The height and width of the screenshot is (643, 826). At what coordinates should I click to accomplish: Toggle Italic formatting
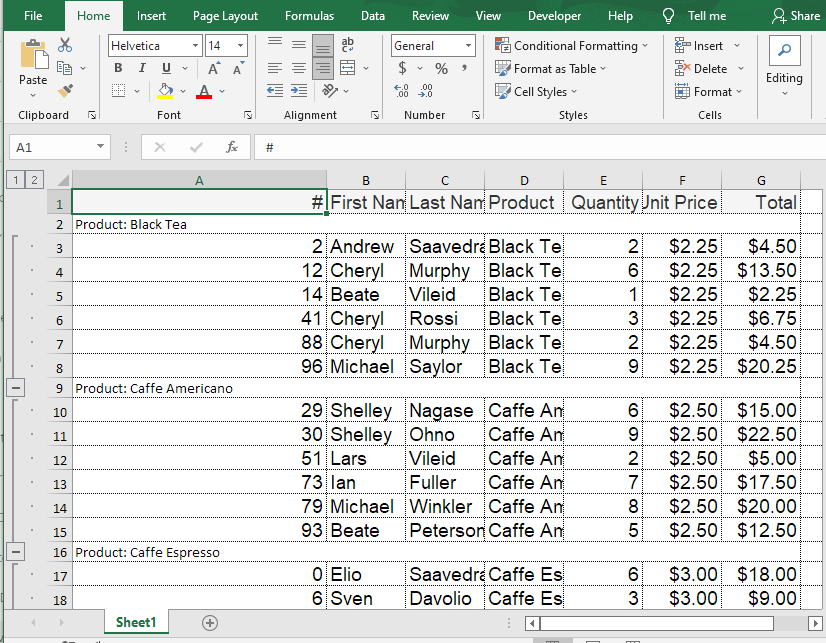click(x=142, y=68)
